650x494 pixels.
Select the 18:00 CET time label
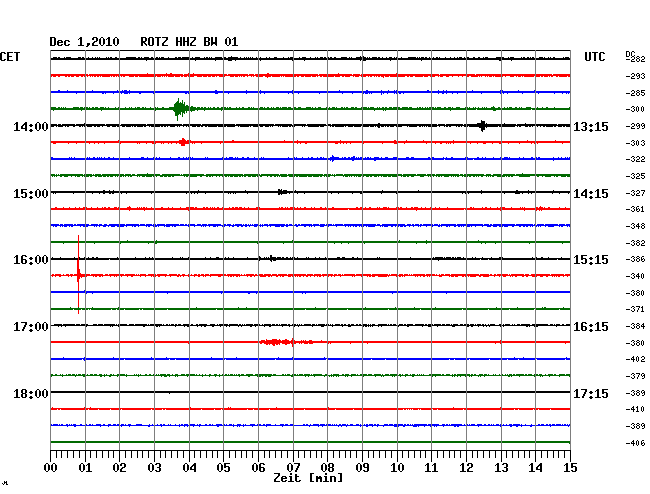[x=31, y=393]
